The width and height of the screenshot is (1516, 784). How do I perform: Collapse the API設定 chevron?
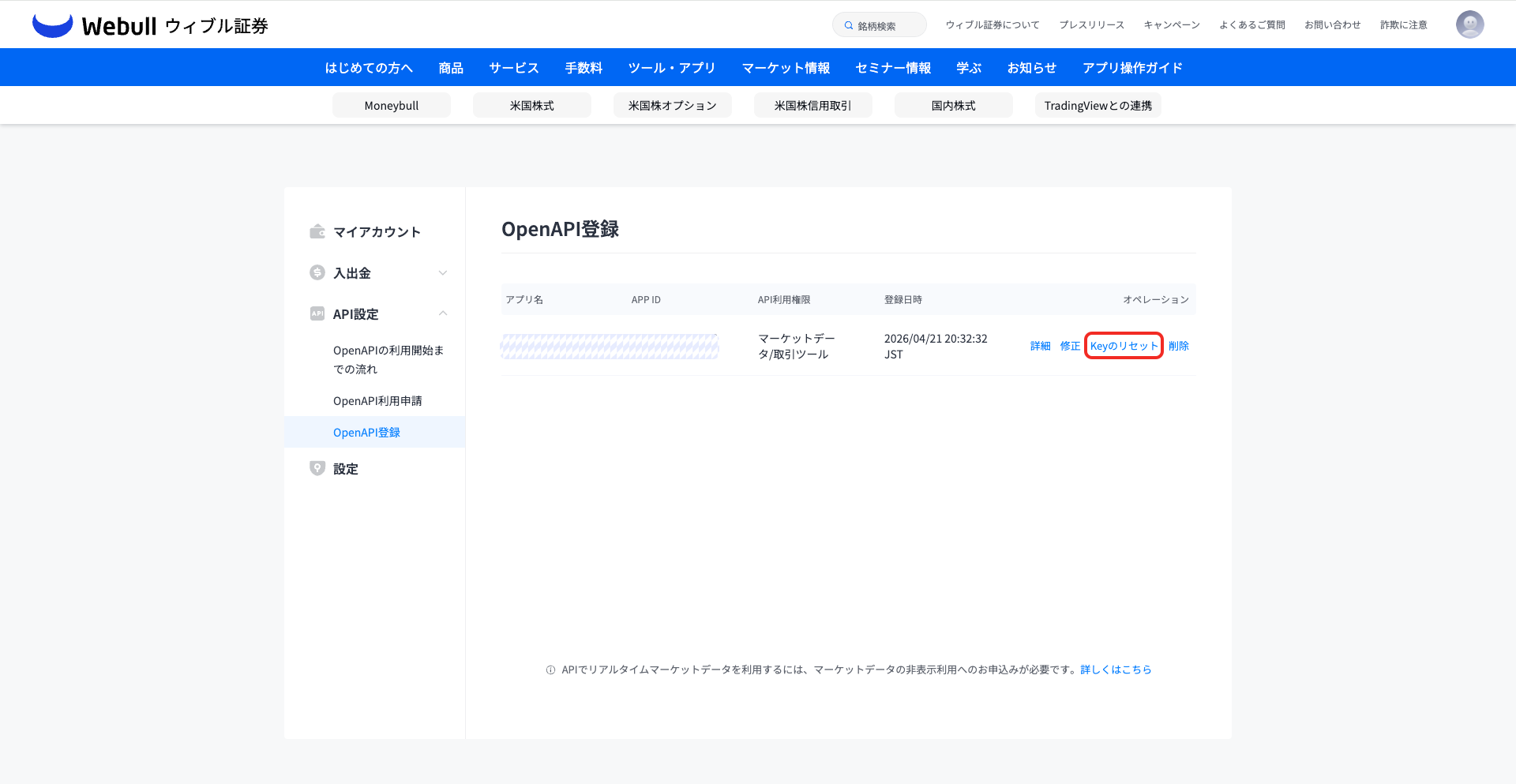(x=443, y=313)
